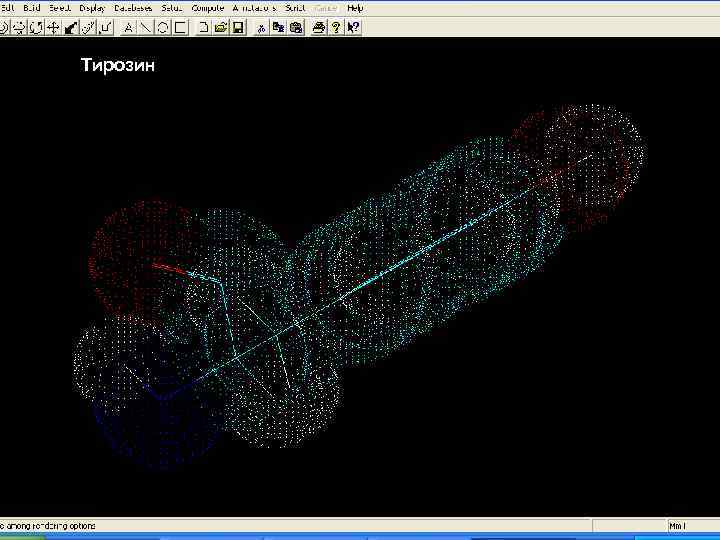Open the Annotations menu
The image size is (720, 540).
pyautogui.click(x=254, y=8)
